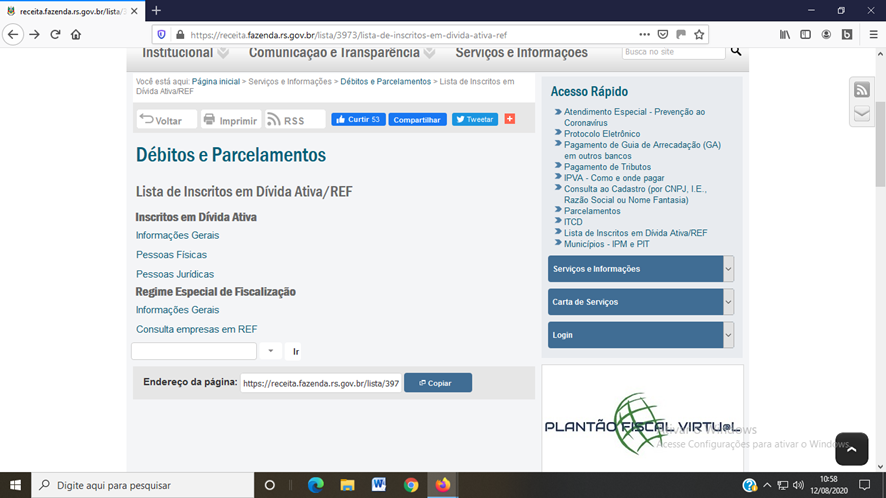Viewport: 886px width, 498px height.
Task: Expand the Carta de Serviços panel
Action: 728,302
